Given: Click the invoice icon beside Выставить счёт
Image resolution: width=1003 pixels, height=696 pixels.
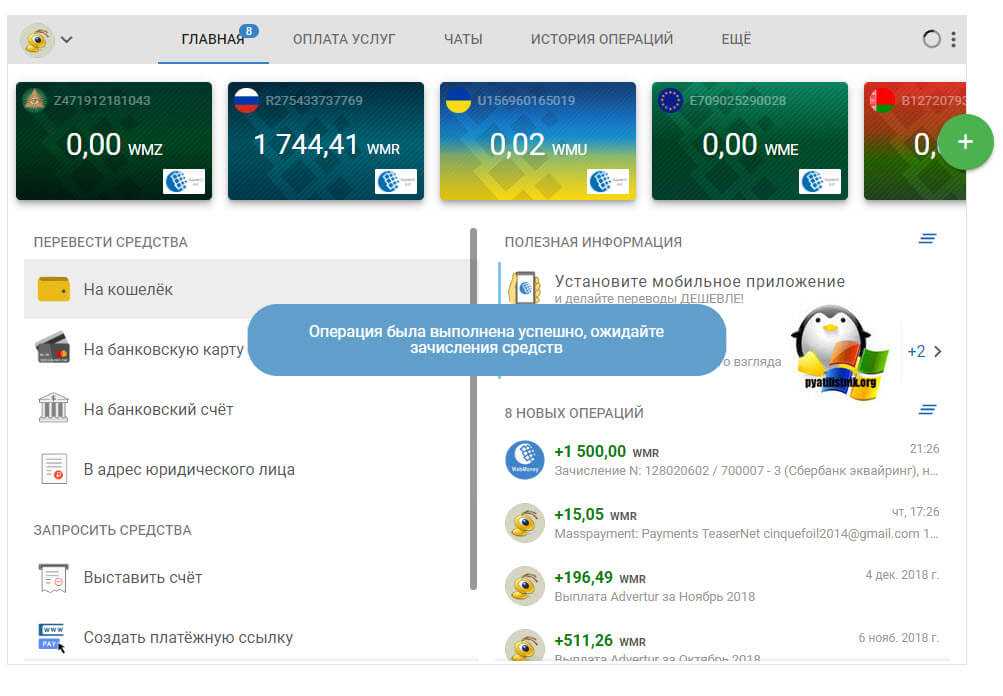Looking at the screenshot, I should [x=53, y=577].
